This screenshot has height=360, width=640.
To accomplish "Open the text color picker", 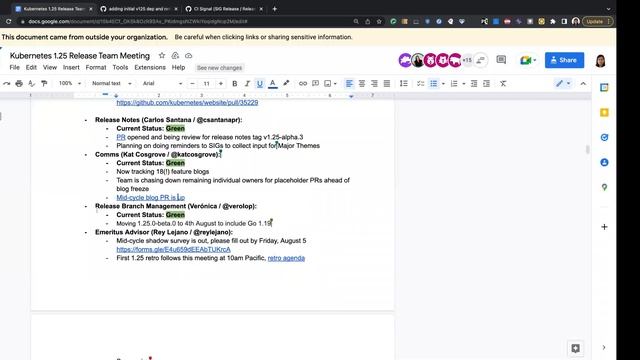I will coord(273,83).
